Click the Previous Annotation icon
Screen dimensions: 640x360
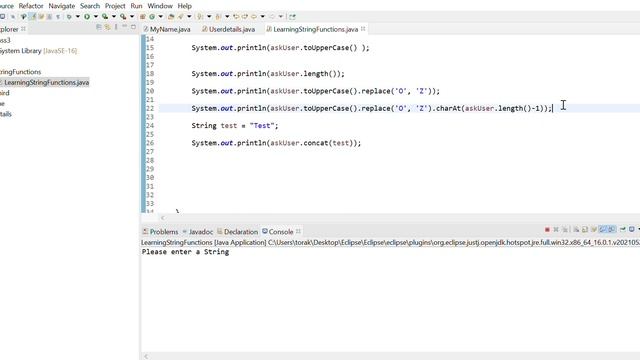click(218, 17)
